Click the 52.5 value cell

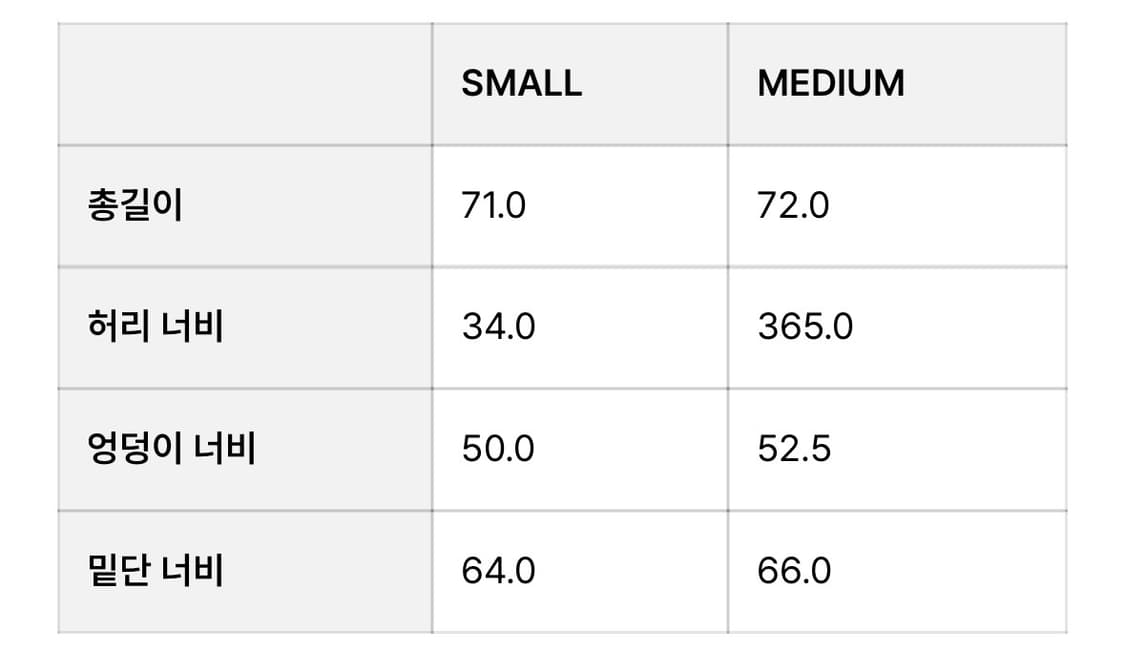[794, 449]
